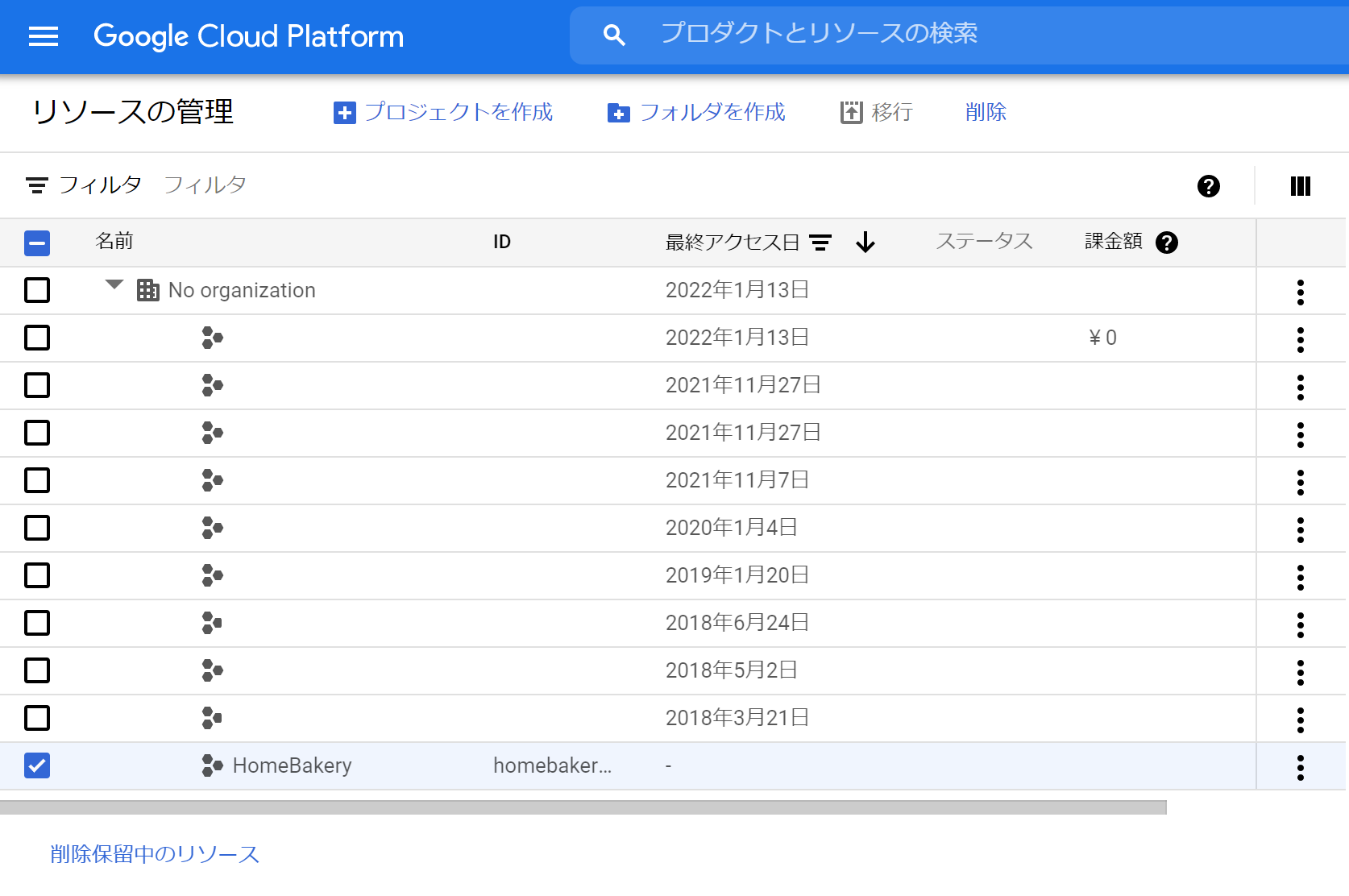Open menu for 2018年3月21日 project row
Viewport: 1349px width, 896px height.
[x=1300, y=720]
